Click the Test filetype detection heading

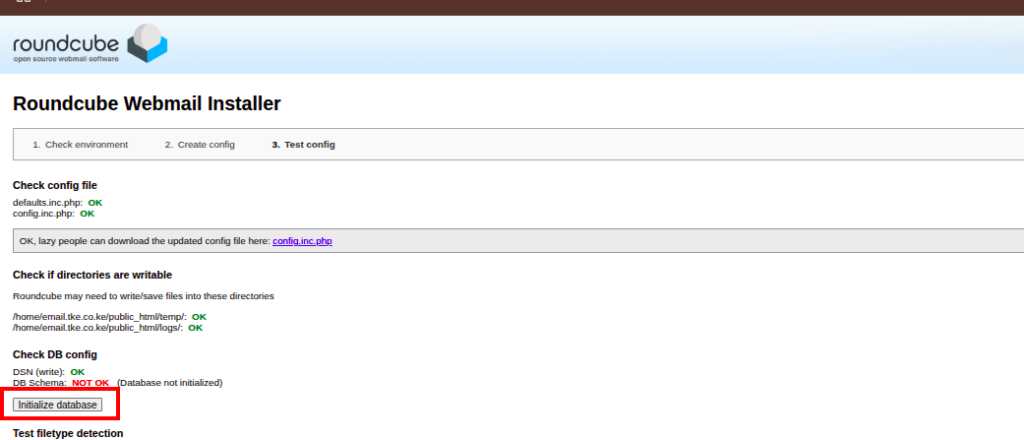coord(68,433)
